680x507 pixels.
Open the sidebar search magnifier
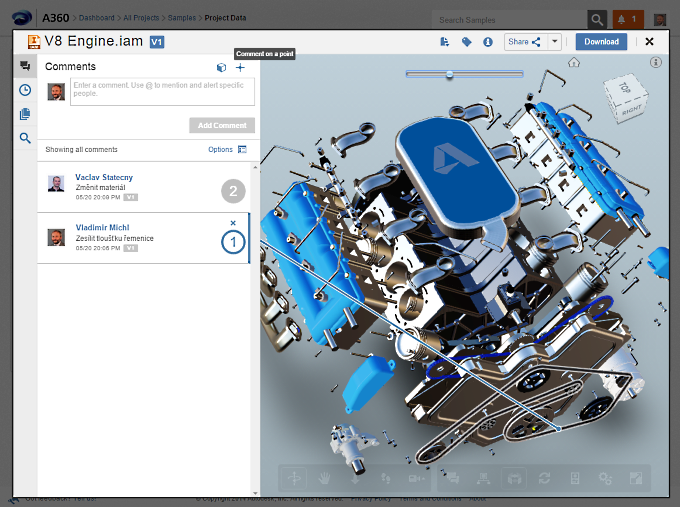pos(25,138)
